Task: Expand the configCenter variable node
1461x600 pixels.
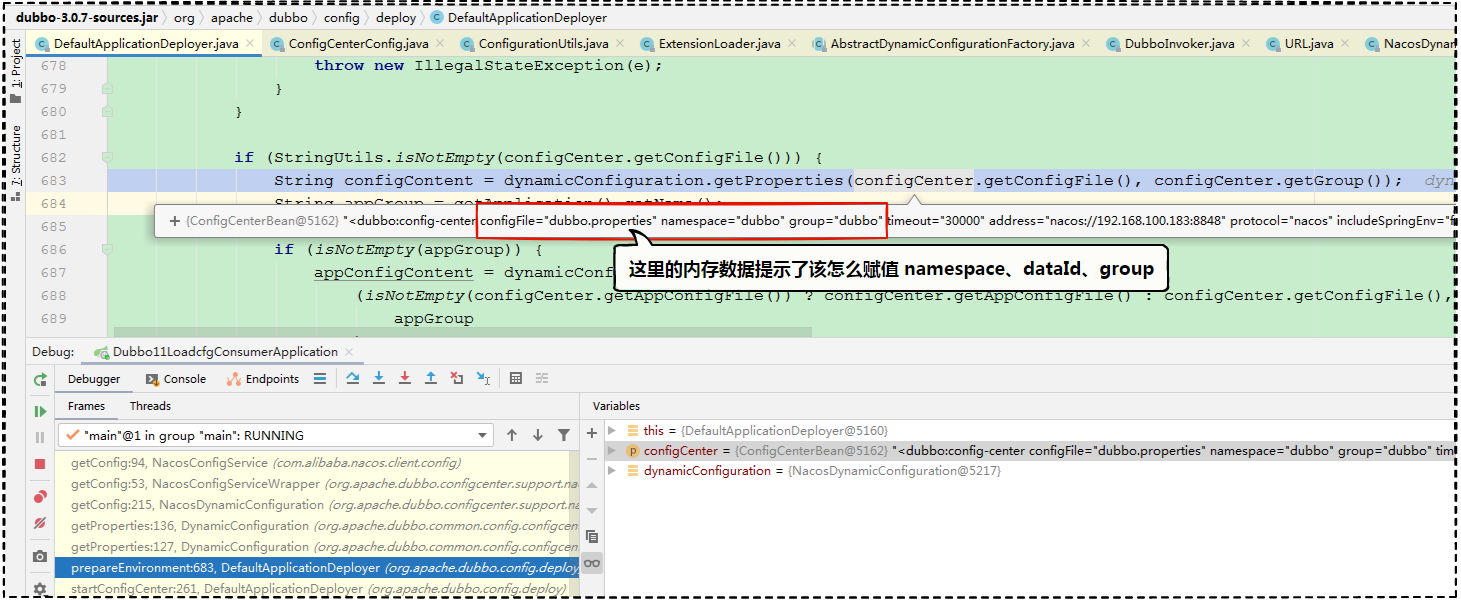Action: (613, 451)
